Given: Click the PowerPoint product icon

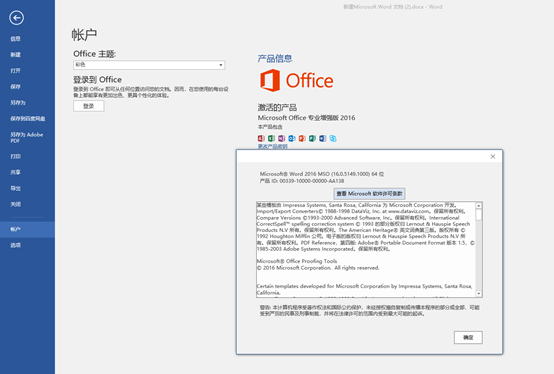Looking at the screenshot, I should tap(302, 138).
